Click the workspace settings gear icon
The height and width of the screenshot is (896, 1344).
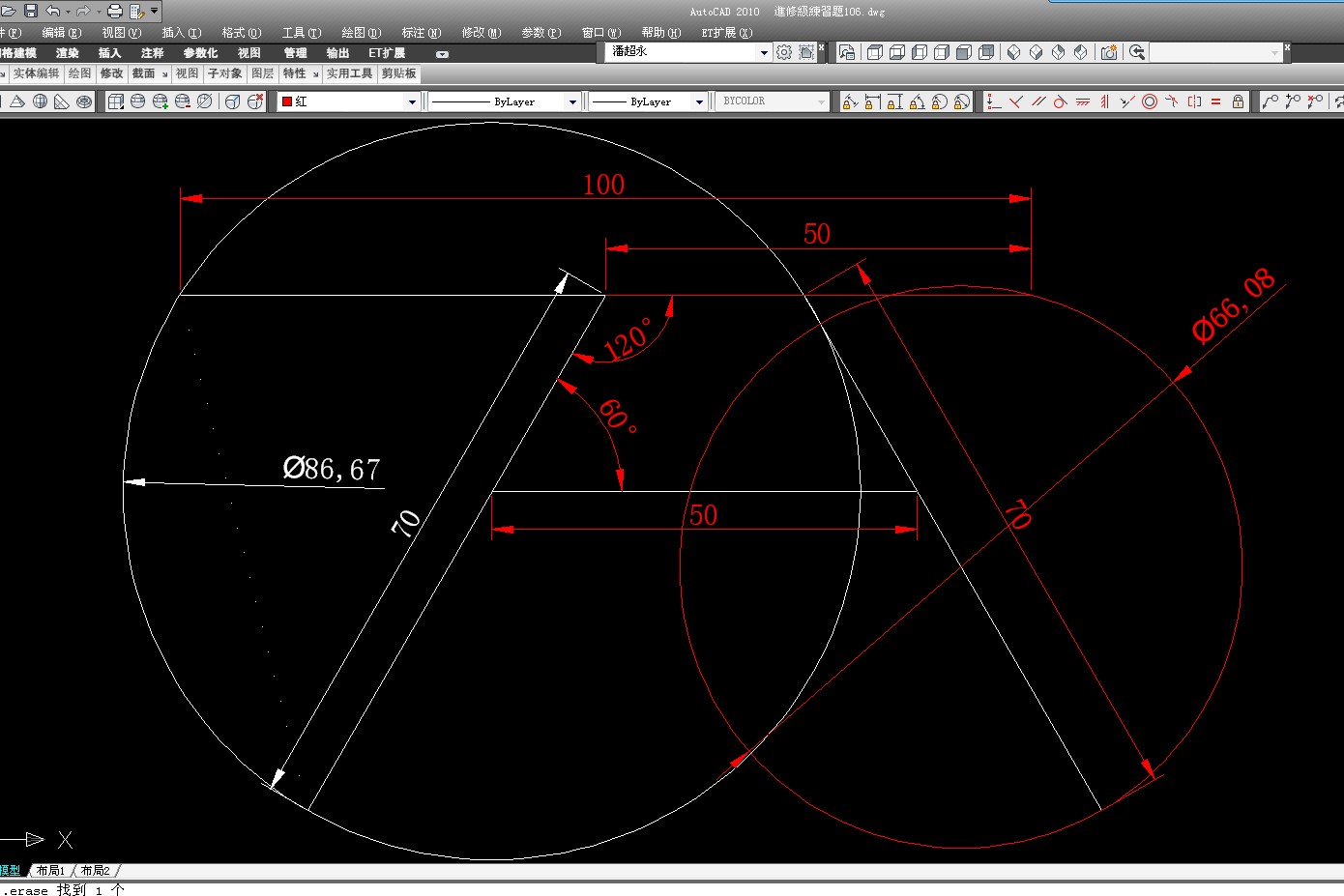tap(784, 52)
